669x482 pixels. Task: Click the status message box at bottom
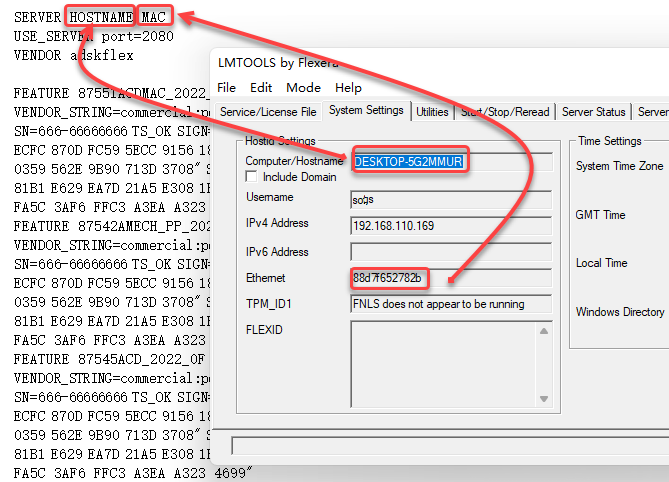tap(450, 446)
